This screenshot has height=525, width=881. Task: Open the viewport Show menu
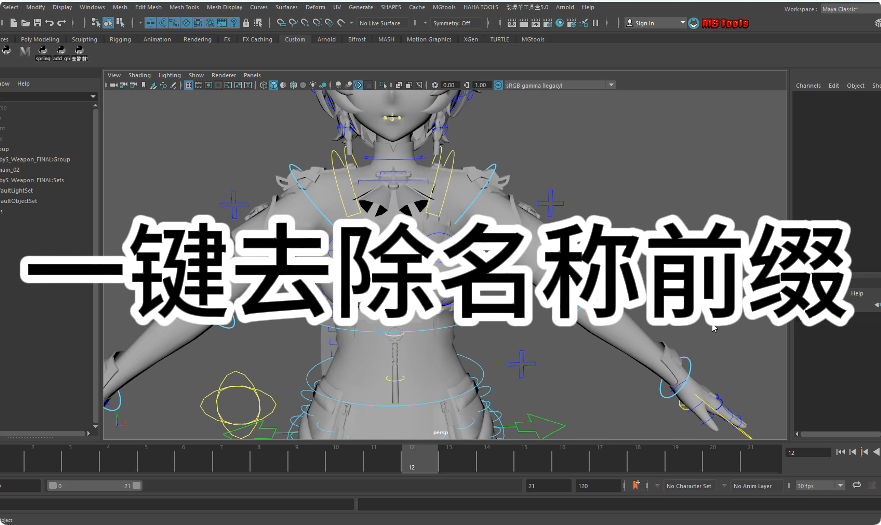(196, 75)
